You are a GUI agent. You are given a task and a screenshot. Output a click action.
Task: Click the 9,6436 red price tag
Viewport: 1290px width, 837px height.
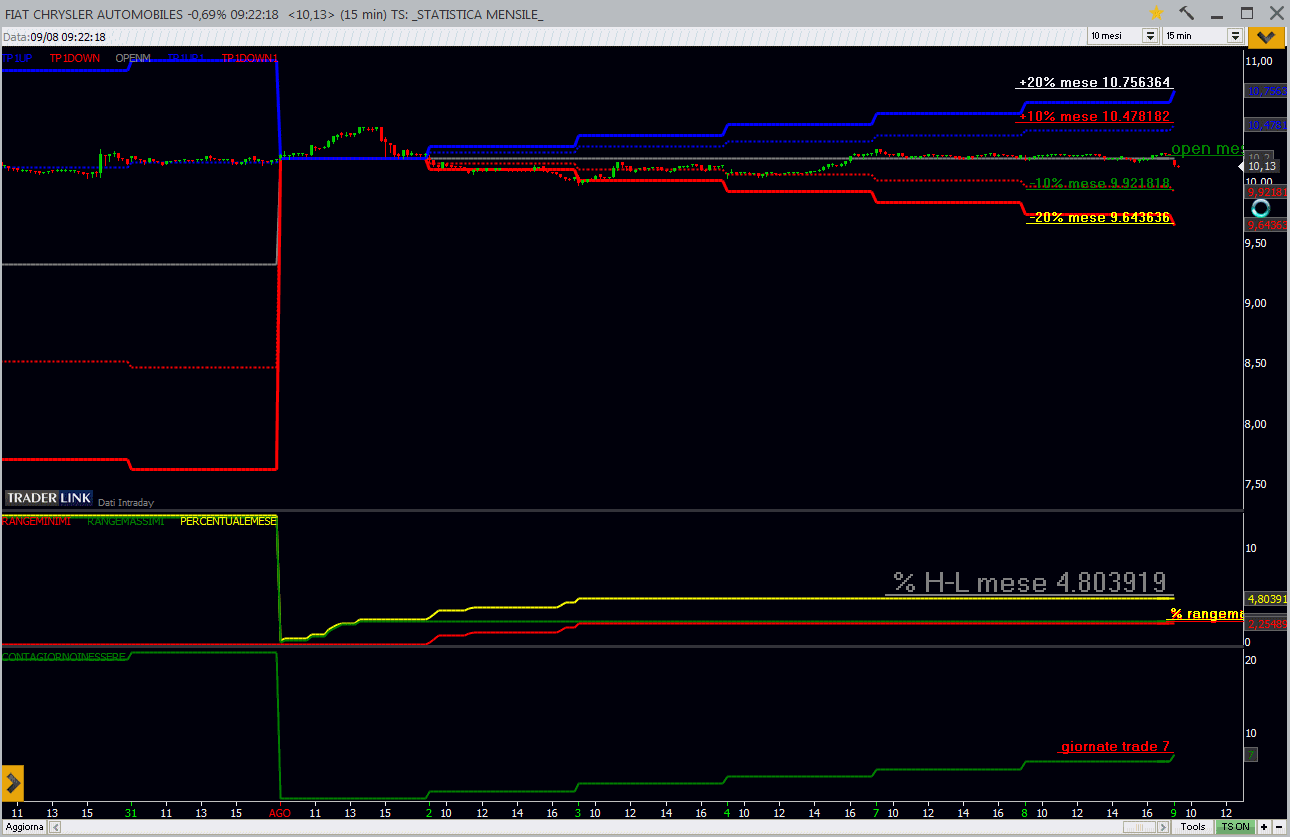coord(1266,225)
